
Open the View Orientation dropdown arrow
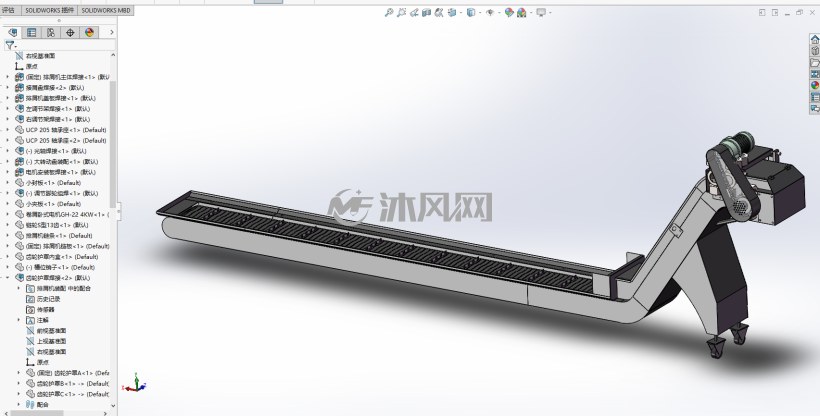click(x=460, y=13)
